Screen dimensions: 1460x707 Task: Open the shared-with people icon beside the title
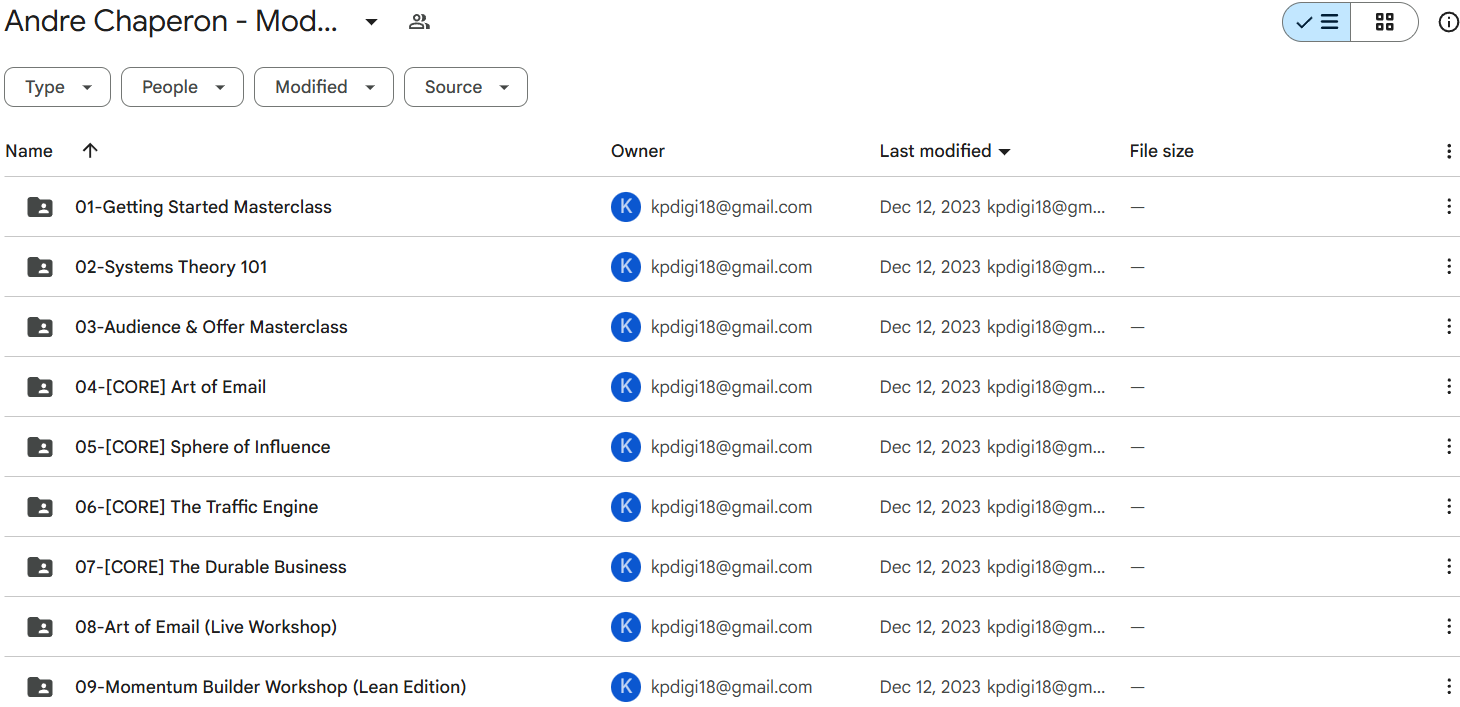(x=420, y=22)
